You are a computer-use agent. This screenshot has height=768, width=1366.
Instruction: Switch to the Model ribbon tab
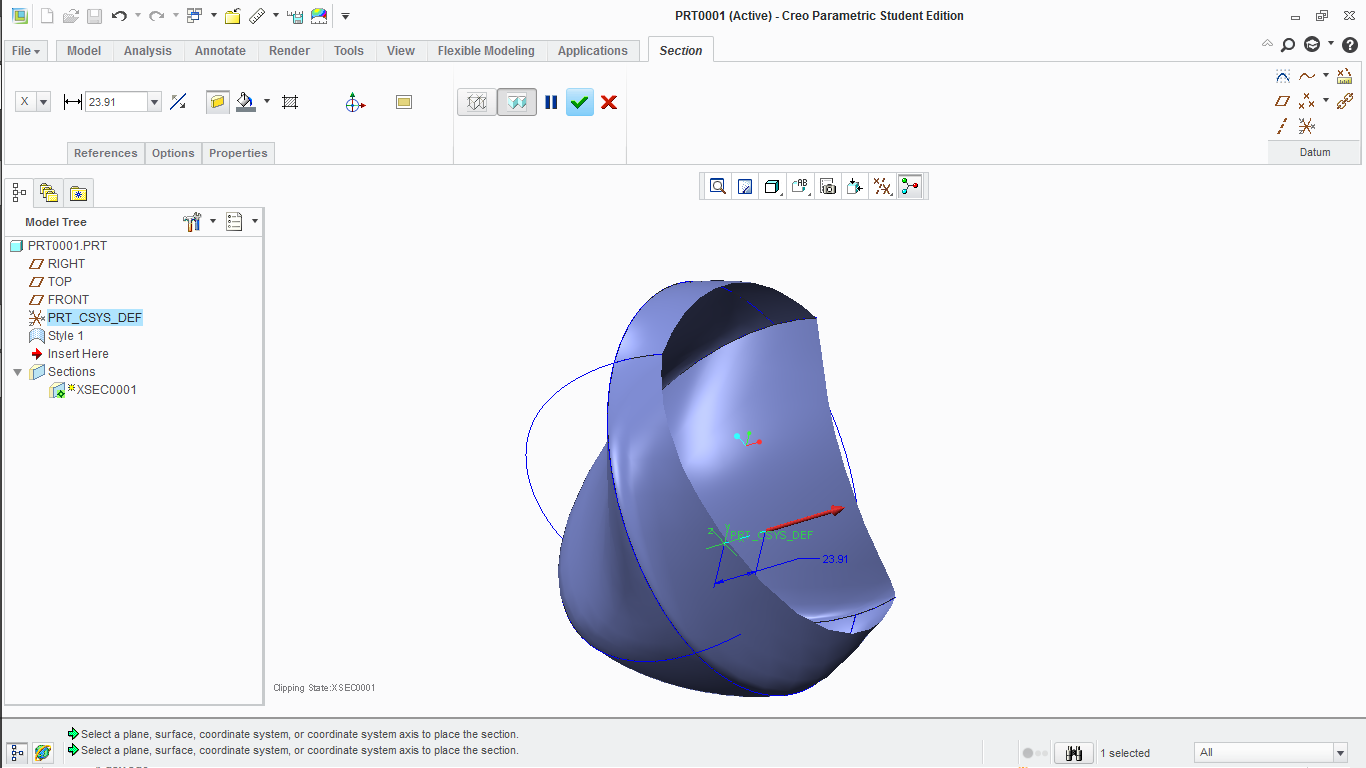[84, 51]
